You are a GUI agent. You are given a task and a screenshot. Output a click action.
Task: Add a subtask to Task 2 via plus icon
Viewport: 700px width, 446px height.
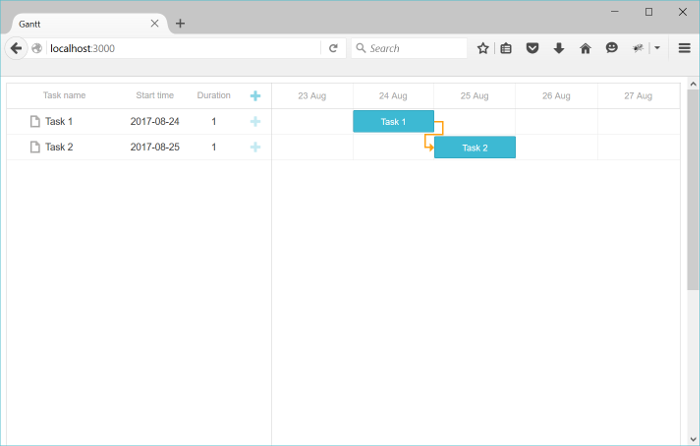pyautogui.click(x=255, y=147)
